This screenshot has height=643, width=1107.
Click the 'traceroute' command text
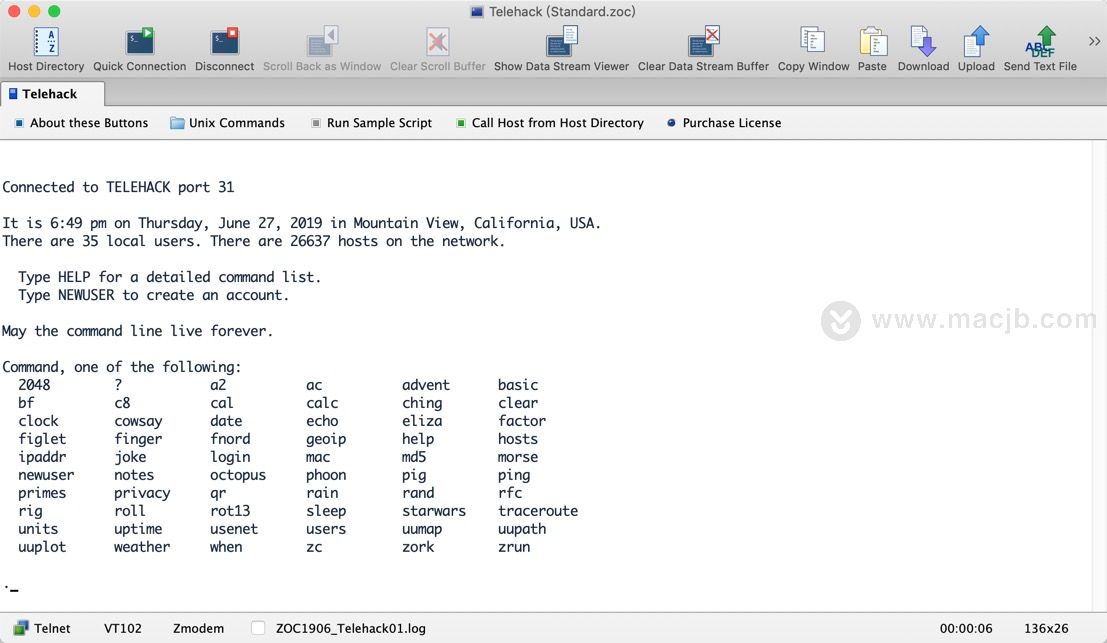tap(538, 510)
